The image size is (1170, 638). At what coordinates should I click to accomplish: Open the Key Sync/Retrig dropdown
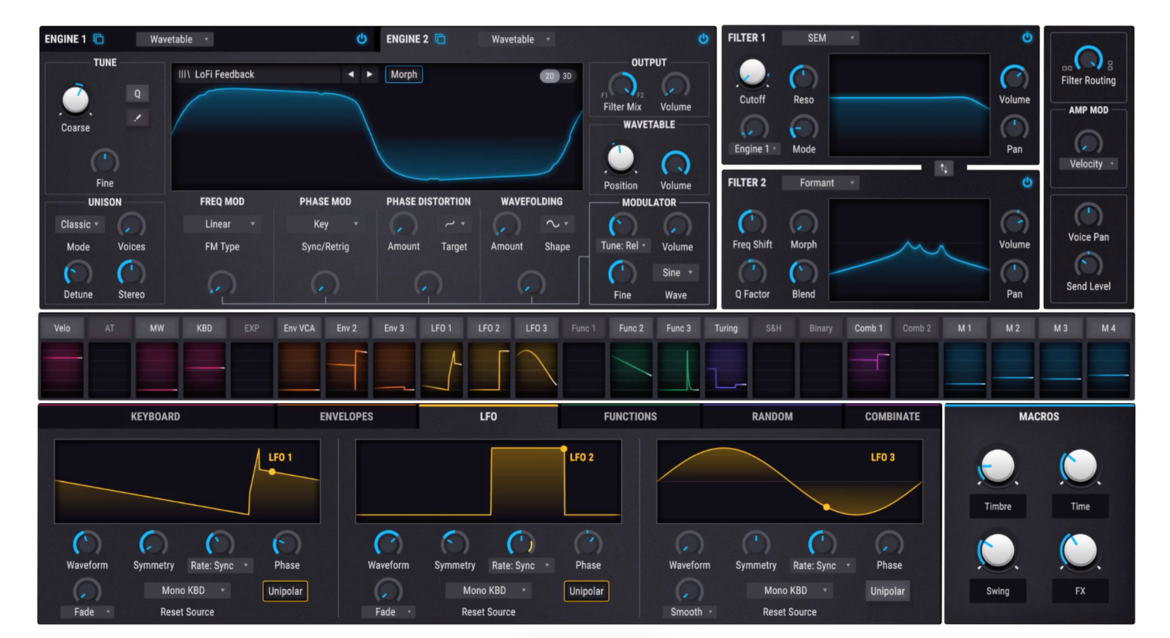click(325, 224)
